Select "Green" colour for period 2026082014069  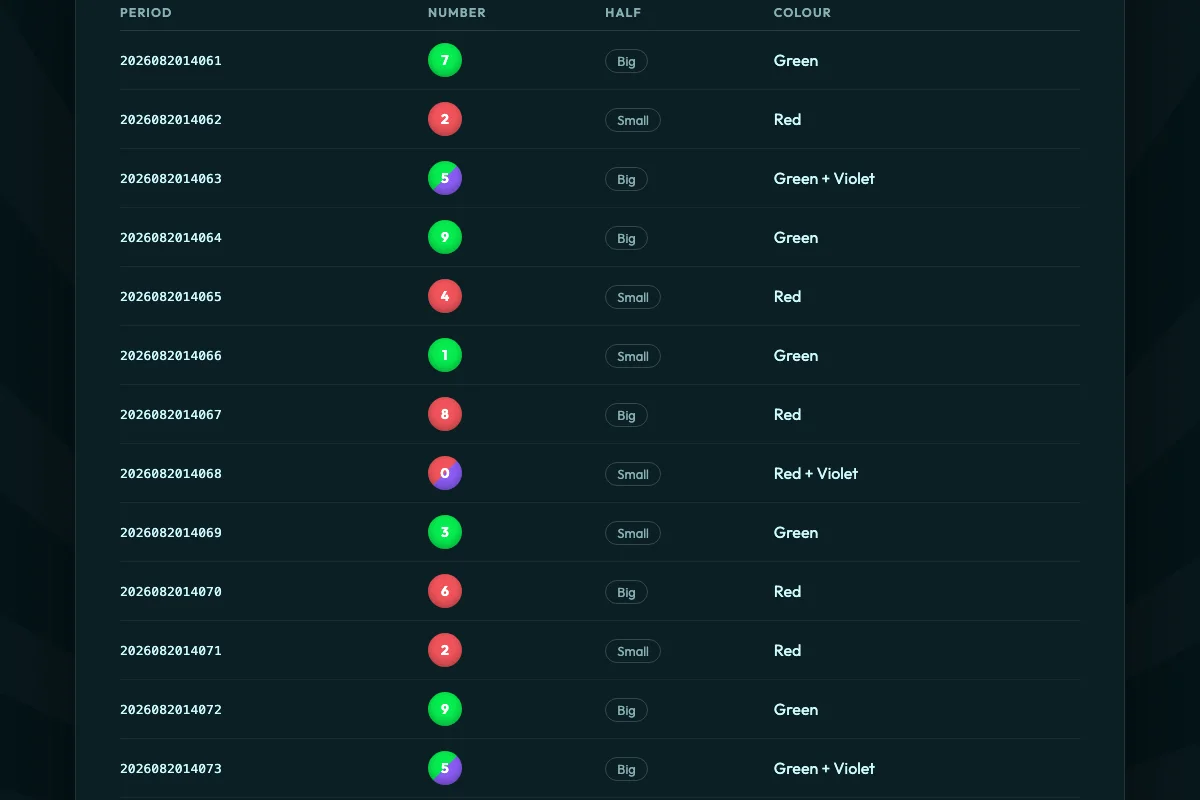796,533
